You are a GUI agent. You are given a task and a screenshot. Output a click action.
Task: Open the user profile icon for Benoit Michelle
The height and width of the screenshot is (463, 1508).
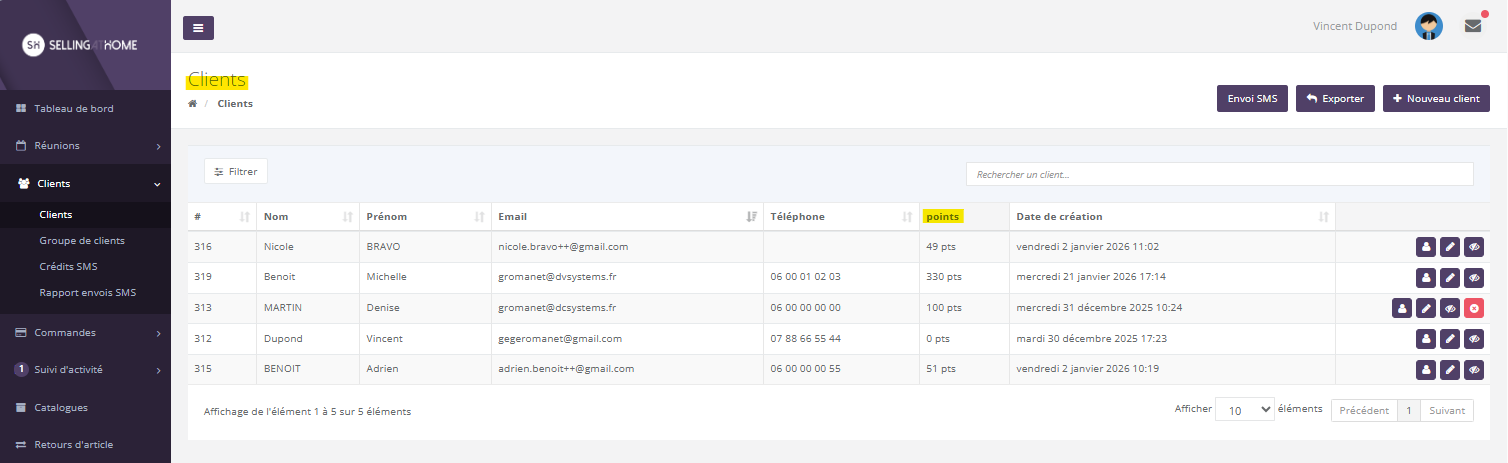[x=1426, y=278]
